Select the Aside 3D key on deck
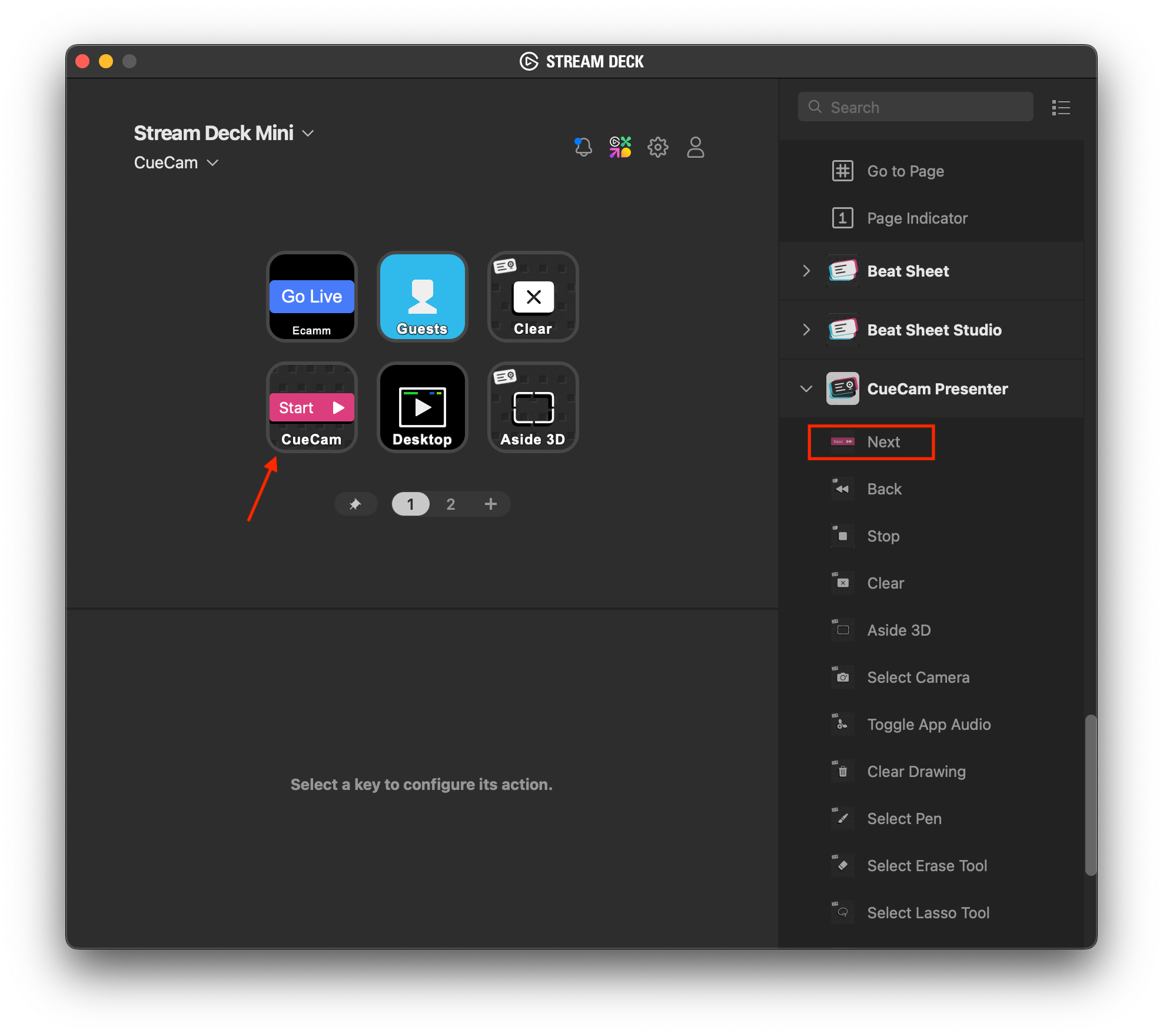This screenshot has height=1036, width=1163. point(533,407)
